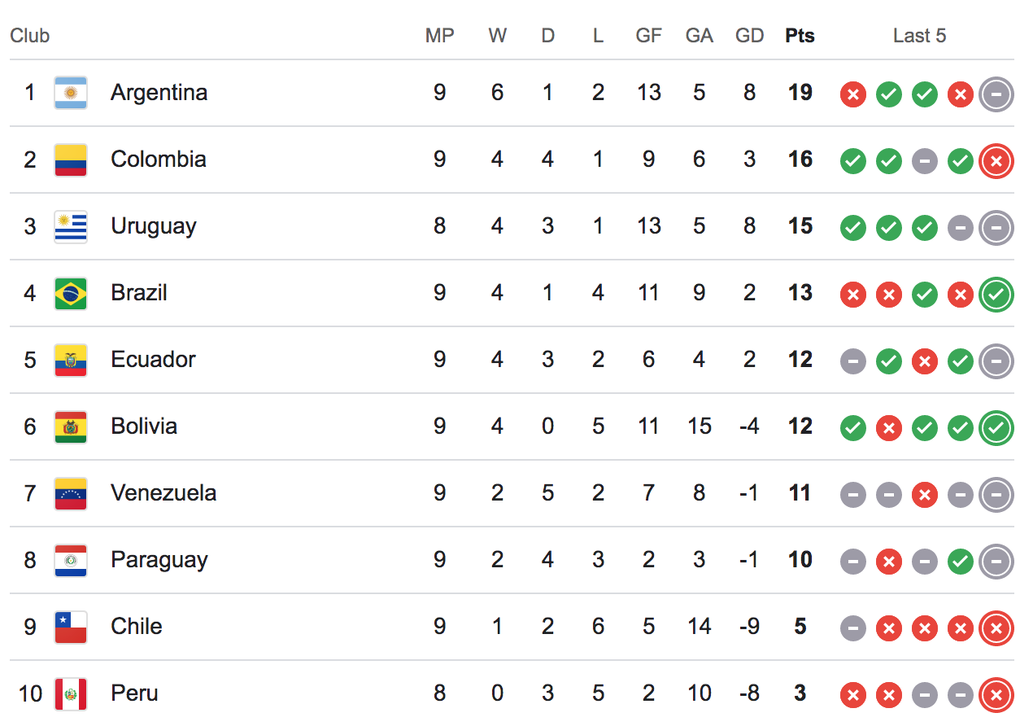Open the Ecuador team link
Image resolution: width=1020 pixels, height=726 pixels.
[x=153, y=360]
